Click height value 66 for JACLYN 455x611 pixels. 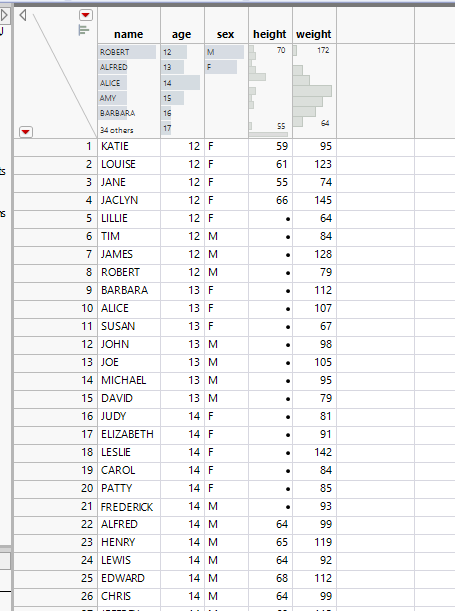point(270,200)
